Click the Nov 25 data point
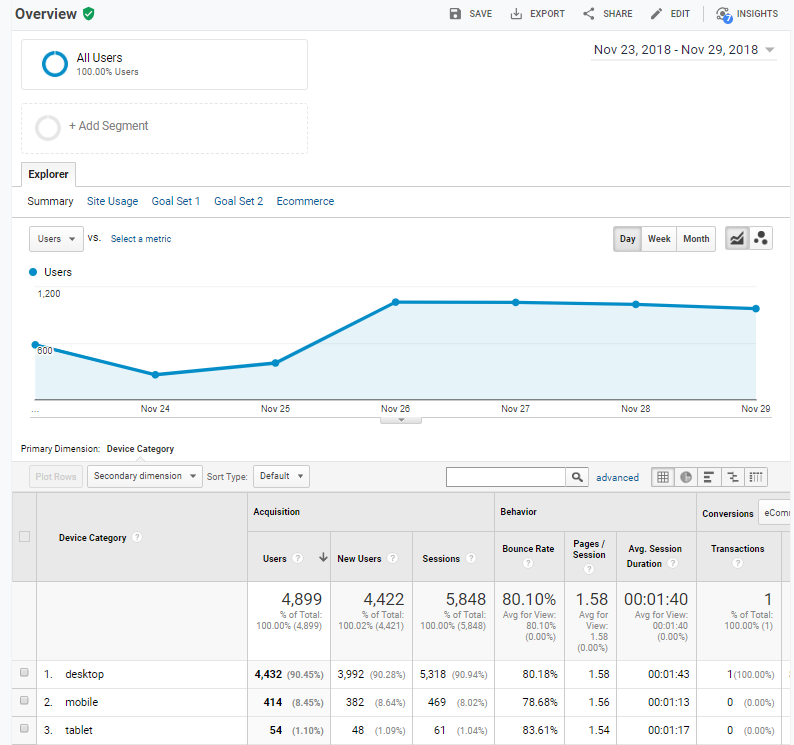 tap(275, 363)
